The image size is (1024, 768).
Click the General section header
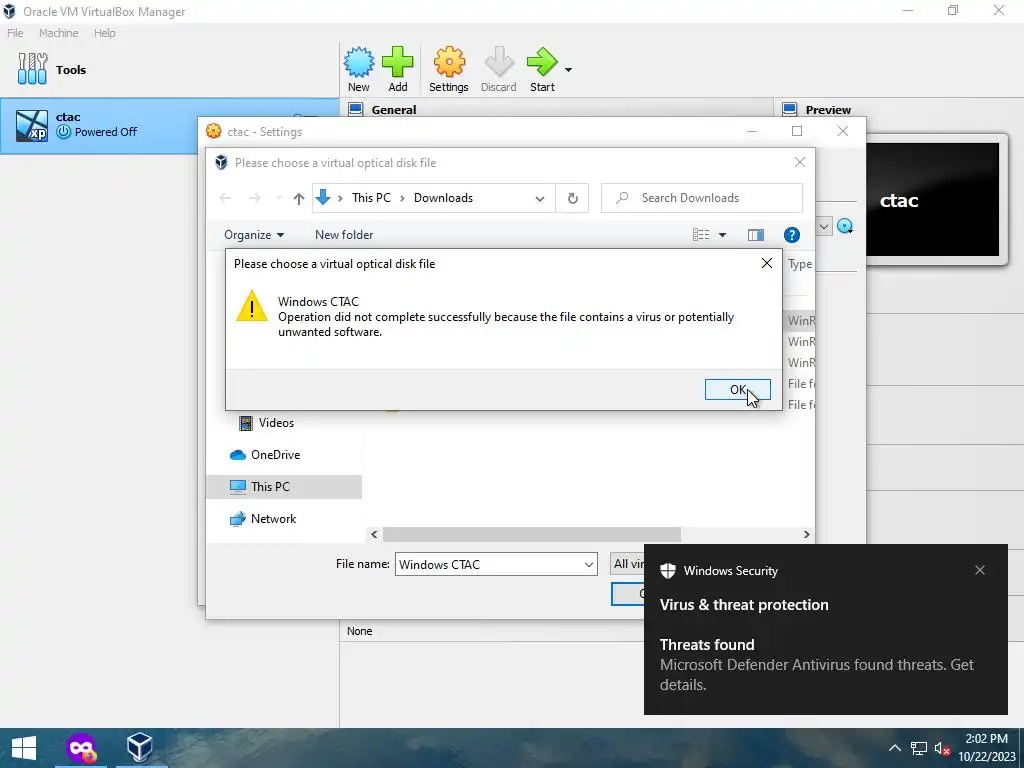pos(394,110)
